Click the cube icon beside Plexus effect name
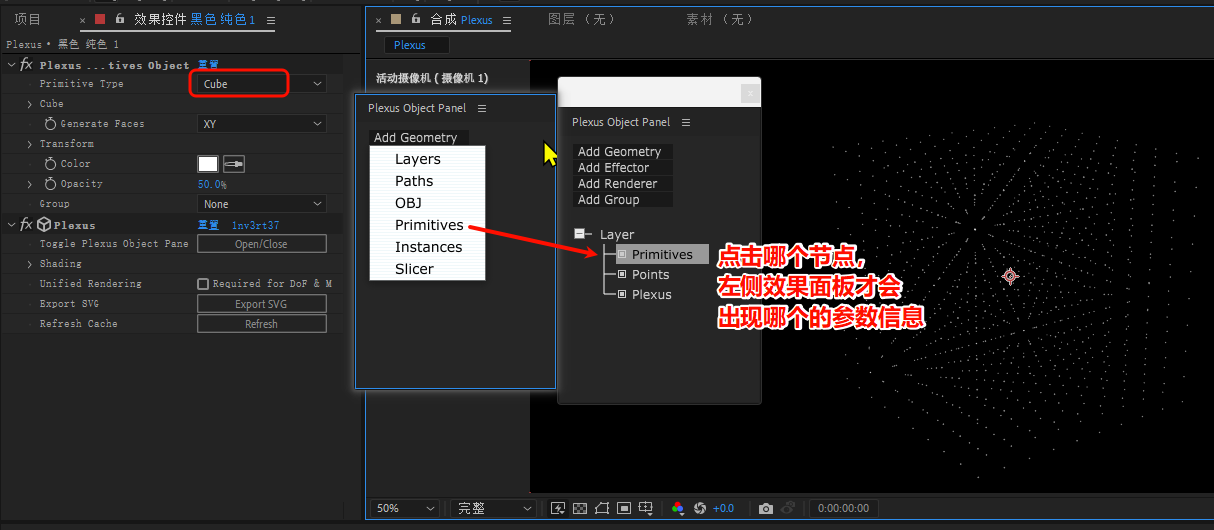This screenshot has width=1214, height=530. (44, 225)
